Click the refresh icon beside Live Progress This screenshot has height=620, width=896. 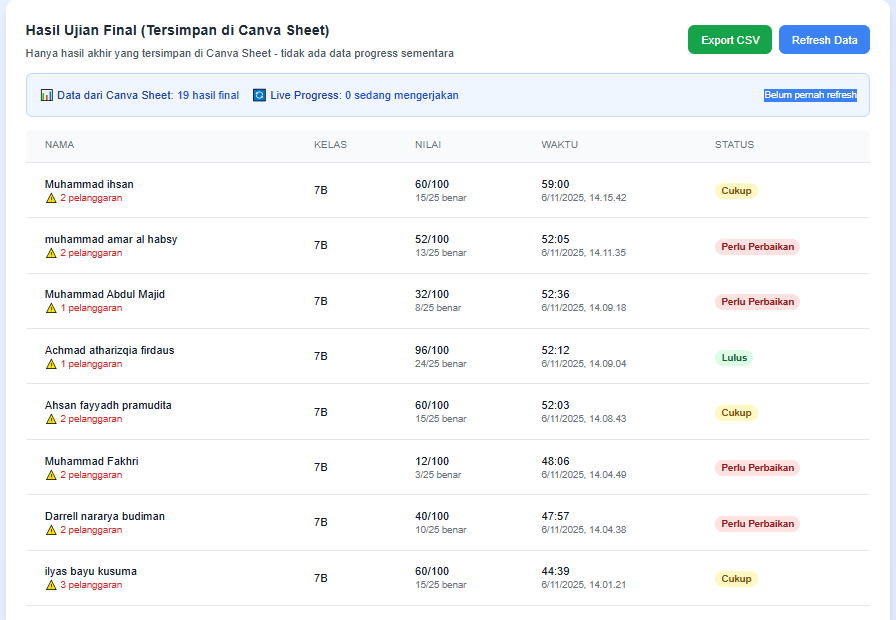(x=260, y=96)
